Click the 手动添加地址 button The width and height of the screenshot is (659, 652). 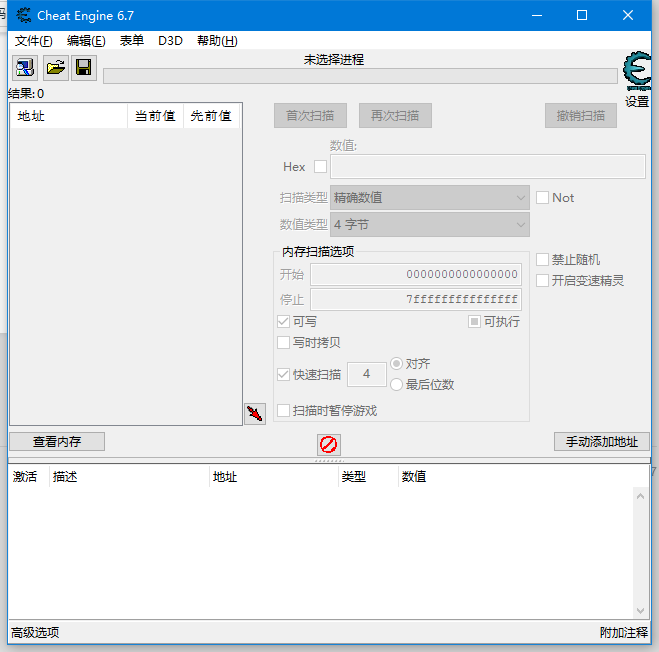[x=602, y=441]
